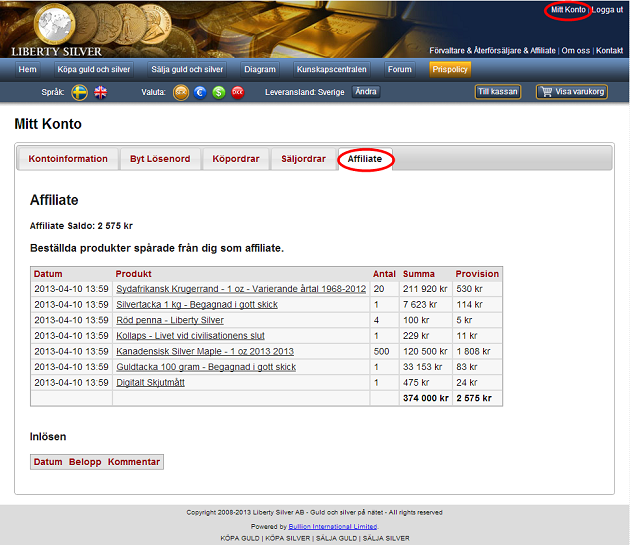This screenshot has height=545, width=630.
Task: Select SEK currency coin icon
Action: point(181,92)
